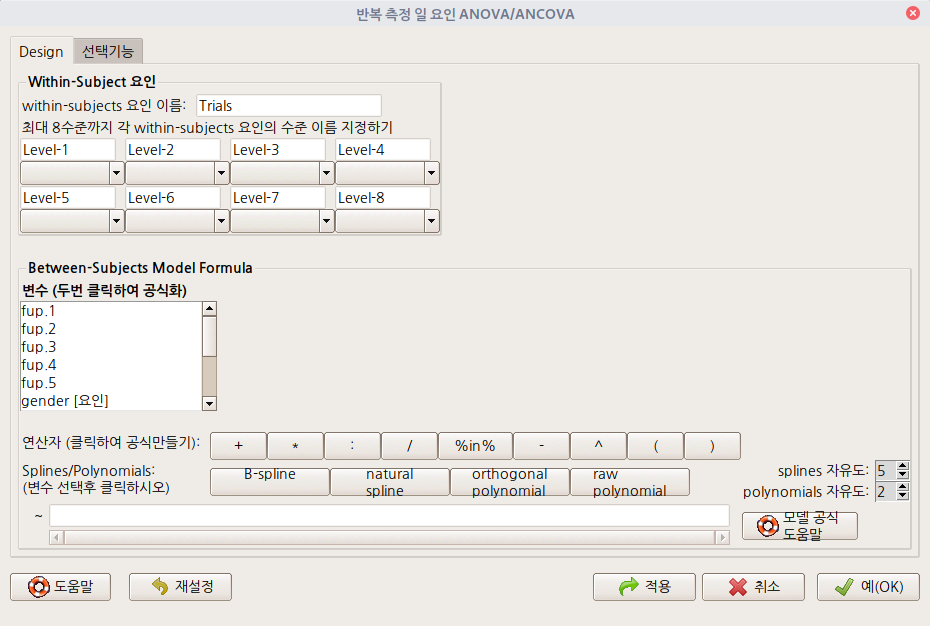Open 모델 공식 도움말 help

(x=800, y=526)
